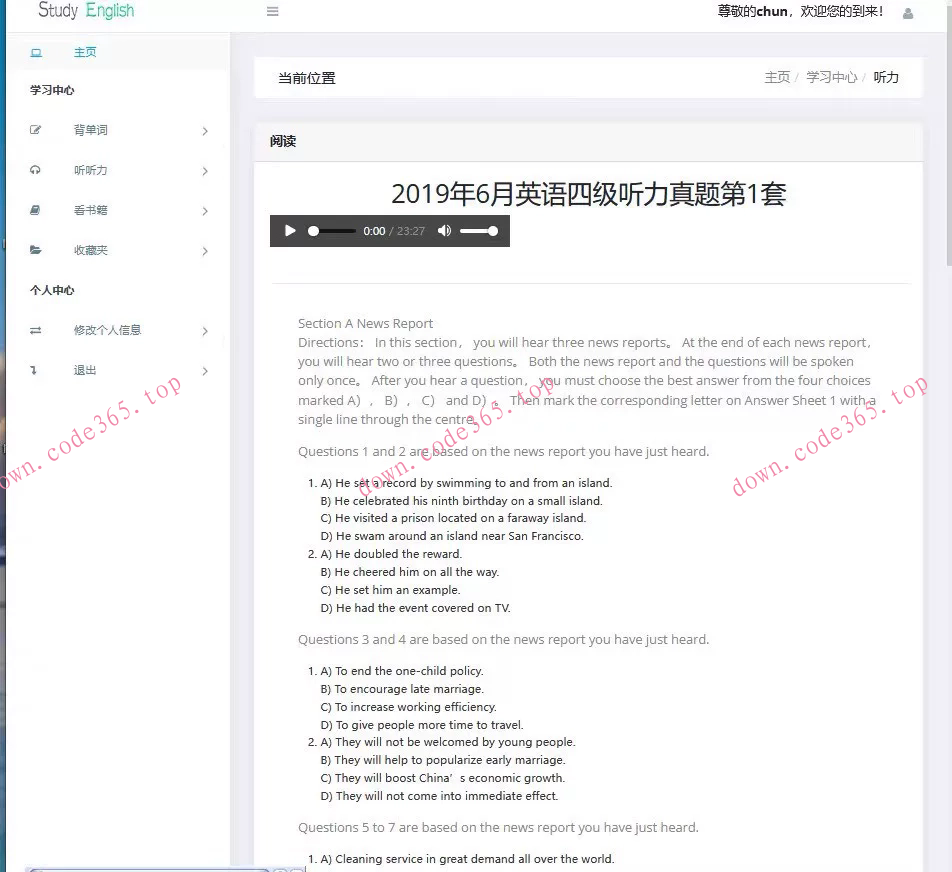Click the exchange arrows icon beside 修改个人信息

36,330
